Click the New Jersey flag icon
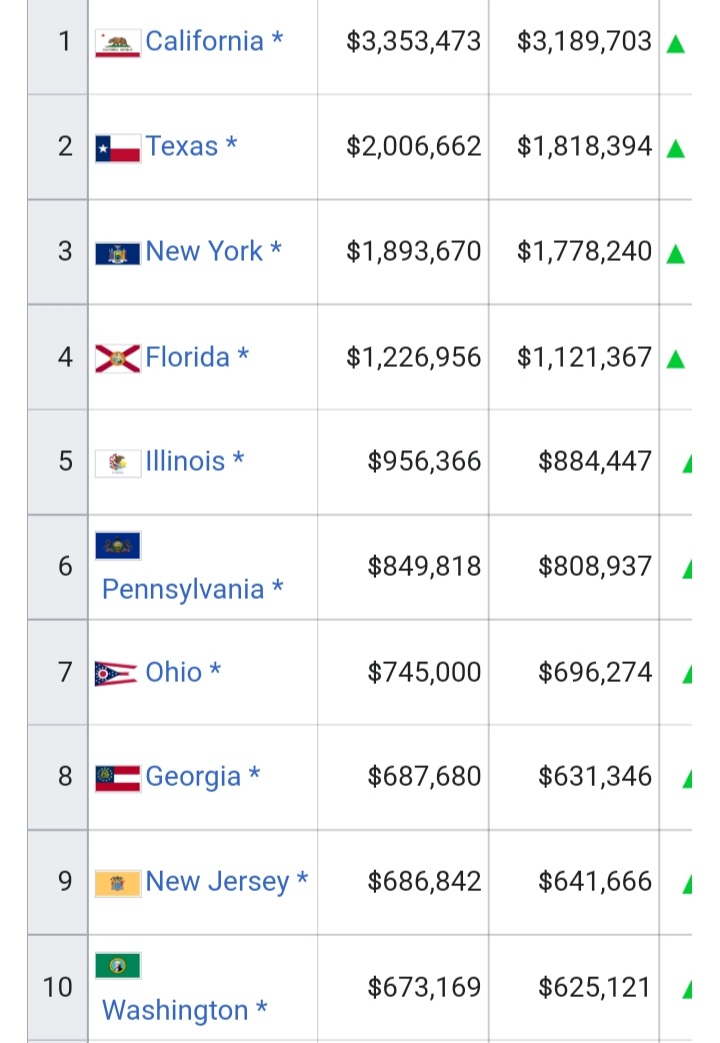Image resolution: width=720 pixels, height=1043 pixels. coord(118,883)
